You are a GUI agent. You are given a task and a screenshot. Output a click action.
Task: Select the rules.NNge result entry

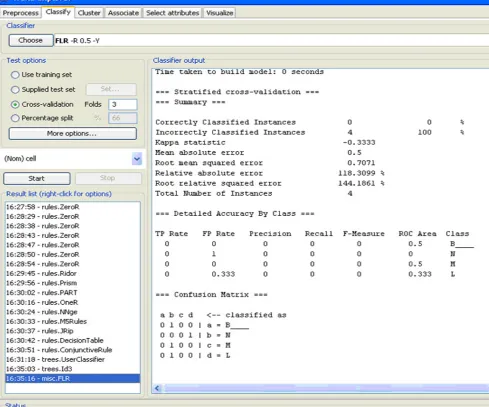click(73, 312)
